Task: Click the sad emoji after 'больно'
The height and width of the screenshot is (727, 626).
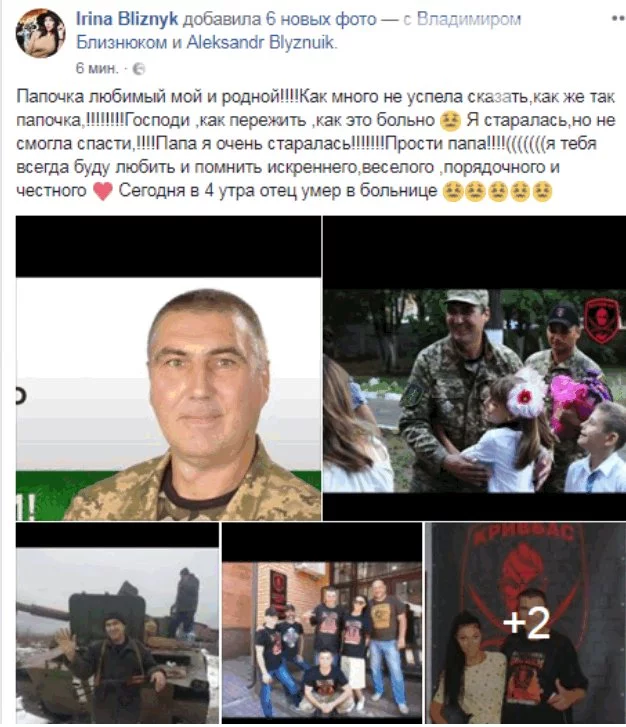Action: (x=449, y=121)
